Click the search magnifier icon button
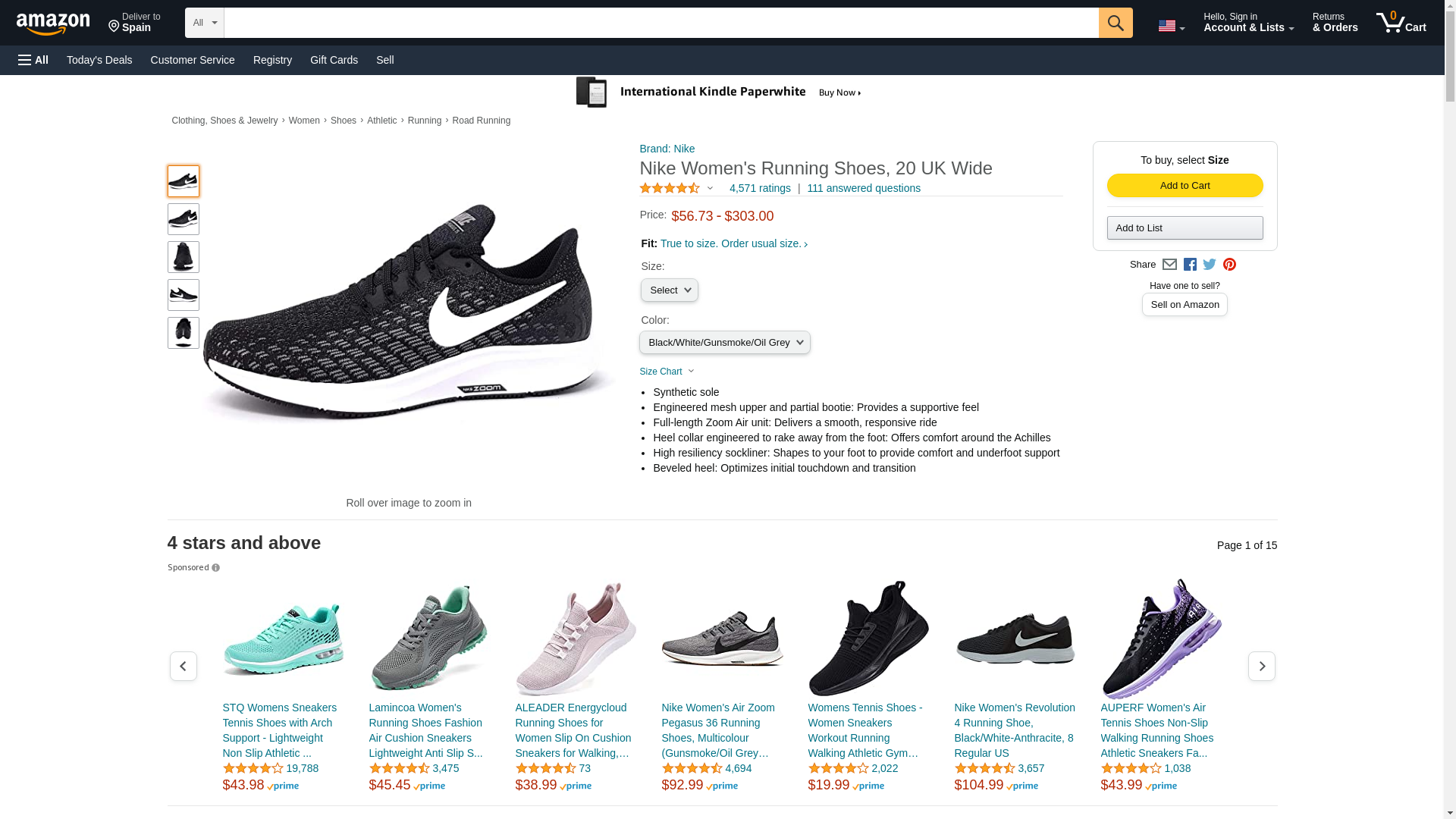Screen dimensions: 1456x819 click(x=1115, y=23)
